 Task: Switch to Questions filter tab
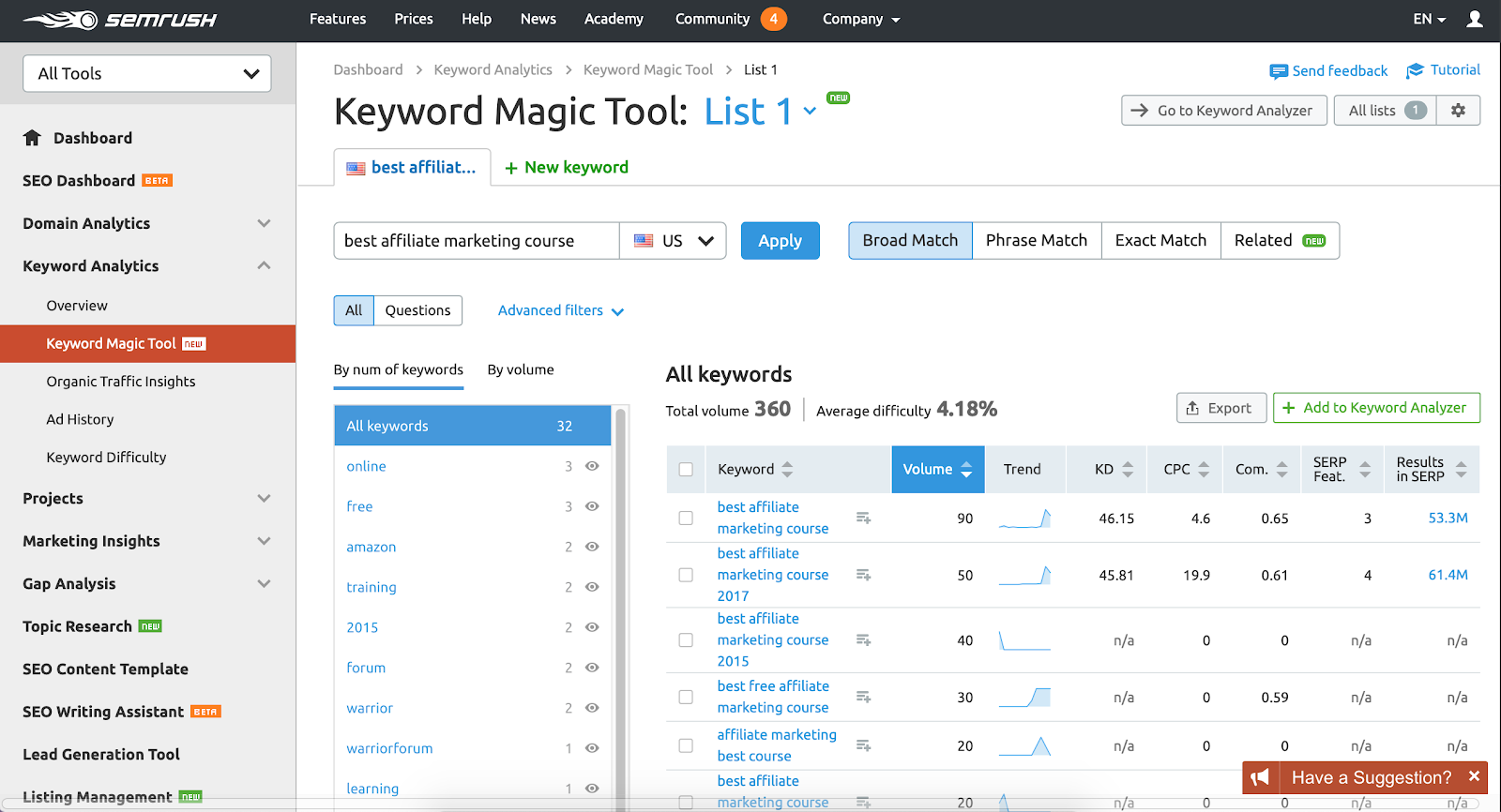point(417,310)
